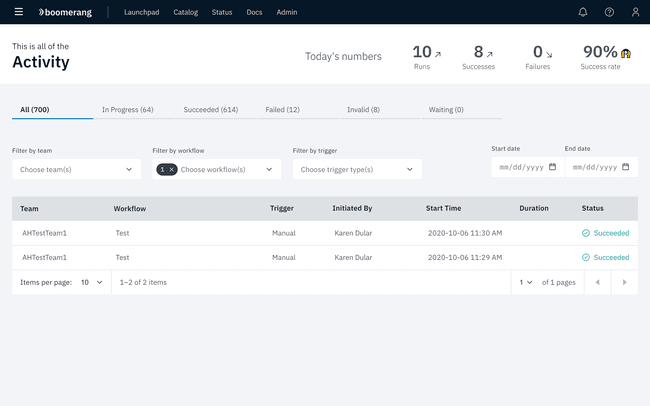Viewport: 650px width, 406px height.
Task: Switch to Succeeded (614) tab
Action: point(216,110)
